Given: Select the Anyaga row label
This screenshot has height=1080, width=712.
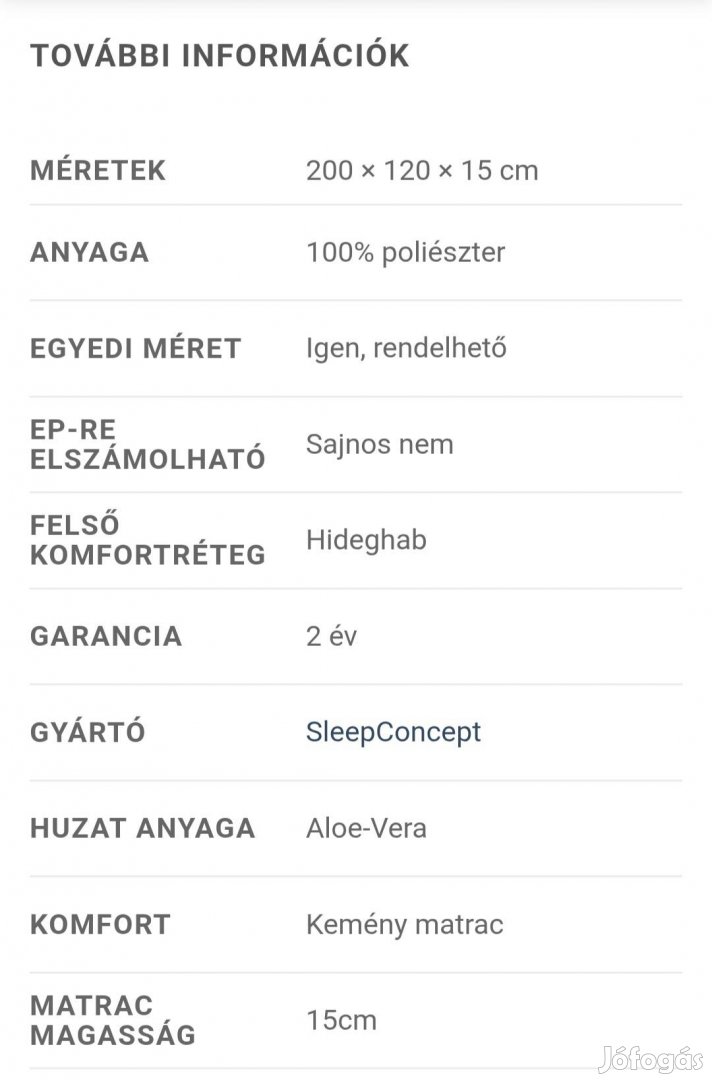Looking at the screenshot, I should click(90, 252).
